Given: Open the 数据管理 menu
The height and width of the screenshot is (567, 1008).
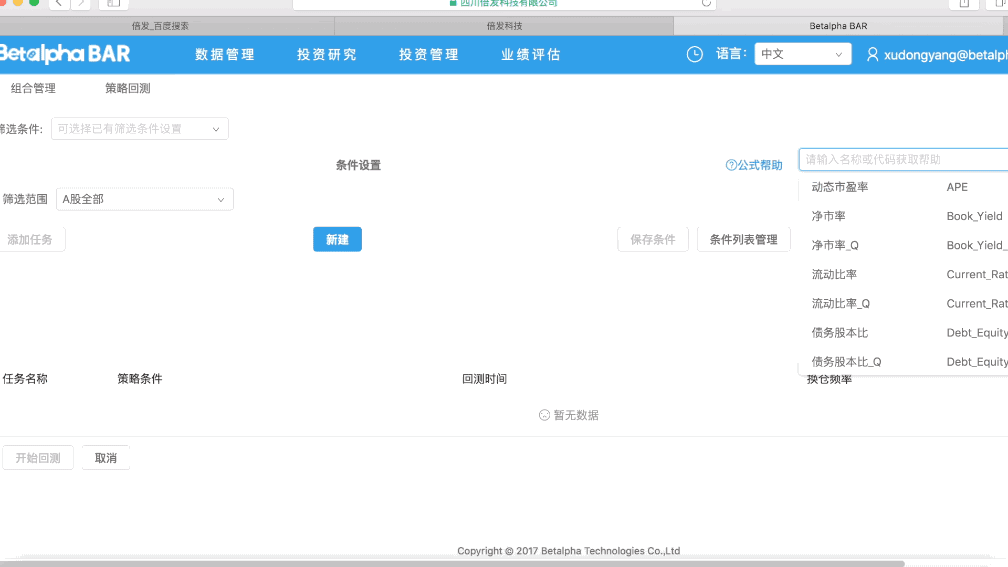Looking at the screenshot, I should [x=225, y=55].
